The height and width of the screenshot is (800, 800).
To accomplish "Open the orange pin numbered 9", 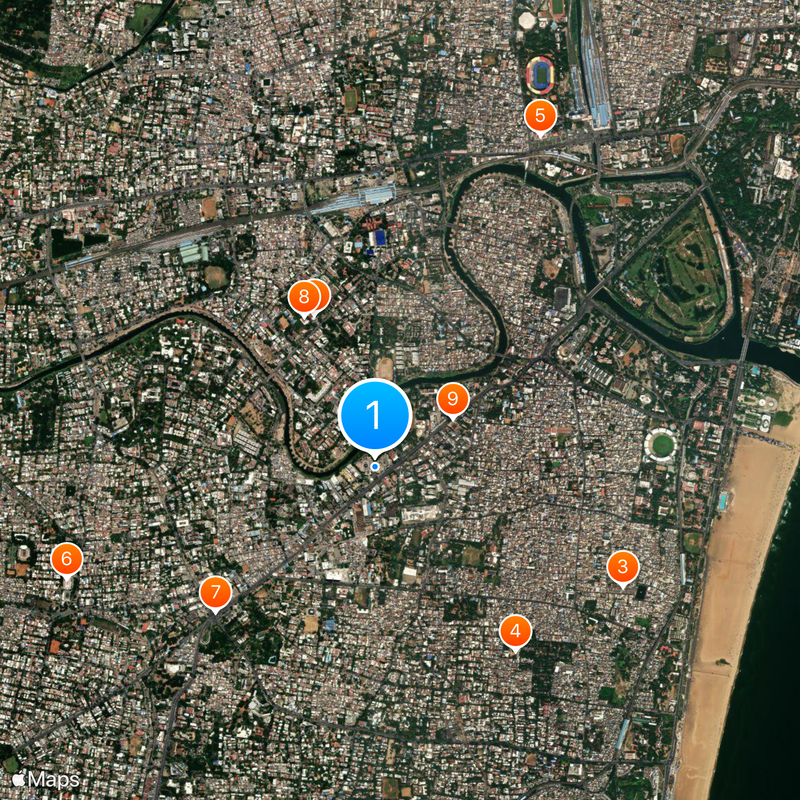I will tap(453, 399).
